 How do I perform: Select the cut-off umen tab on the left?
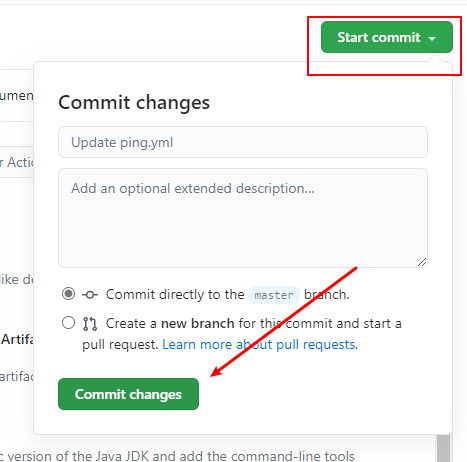point(17,96)
